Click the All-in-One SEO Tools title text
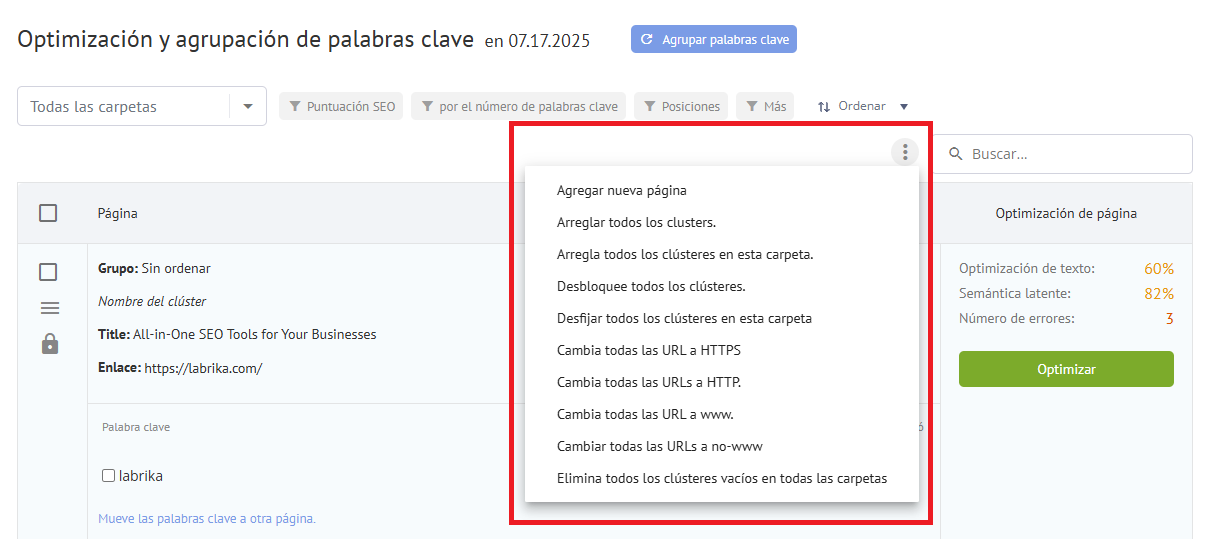This screenshot has height=539, width=1206. (255, 334)
